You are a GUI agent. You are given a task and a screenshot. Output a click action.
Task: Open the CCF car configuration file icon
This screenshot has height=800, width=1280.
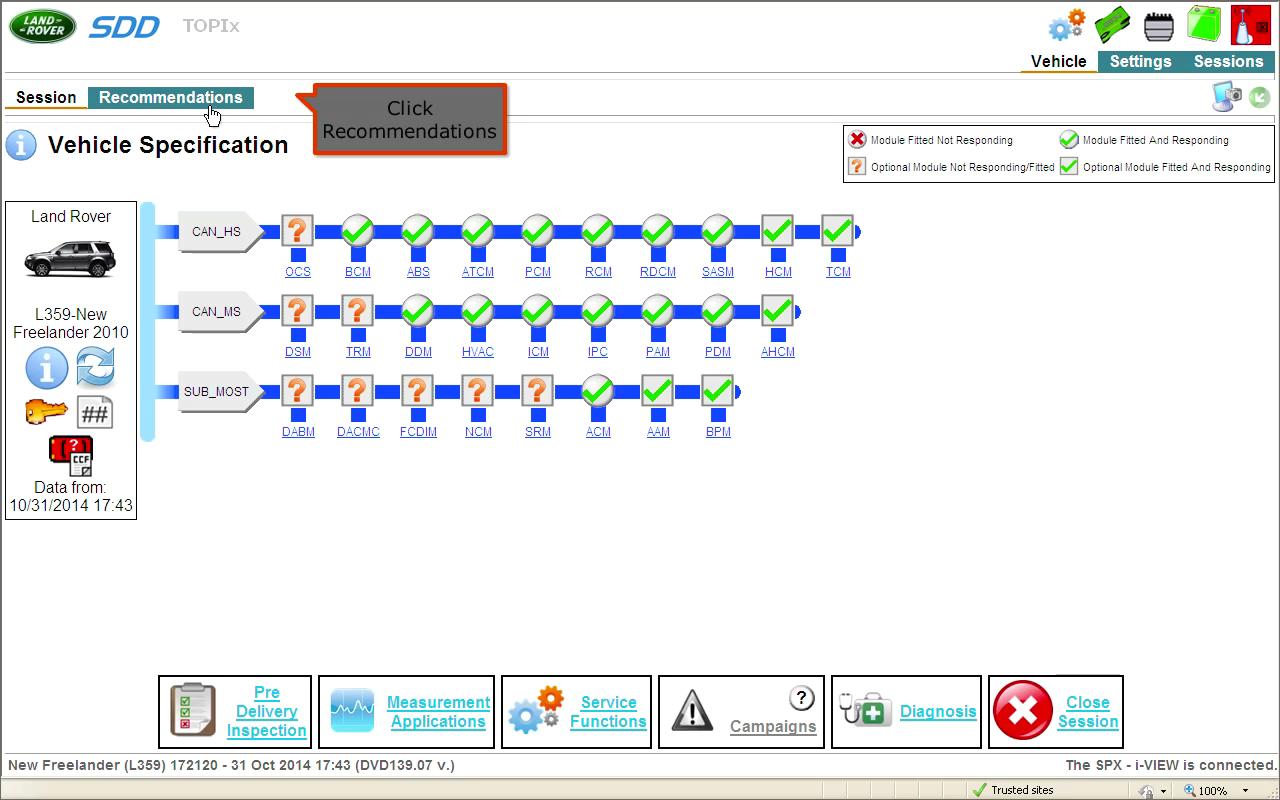click(x=71, y=456)
